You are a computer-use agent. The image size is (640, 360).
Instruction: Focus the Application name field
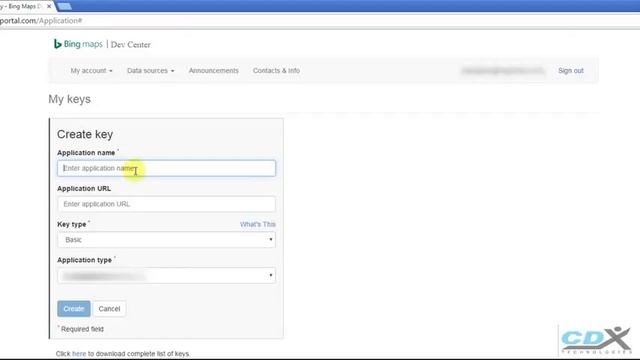point(167,168)
